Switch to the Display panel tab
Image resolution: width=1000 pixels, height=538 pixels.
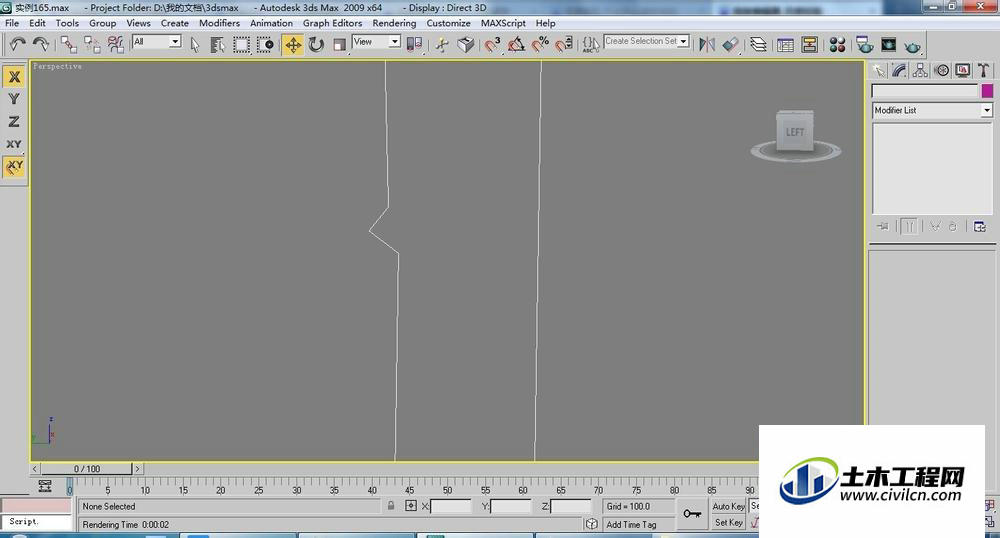[962, 70]
